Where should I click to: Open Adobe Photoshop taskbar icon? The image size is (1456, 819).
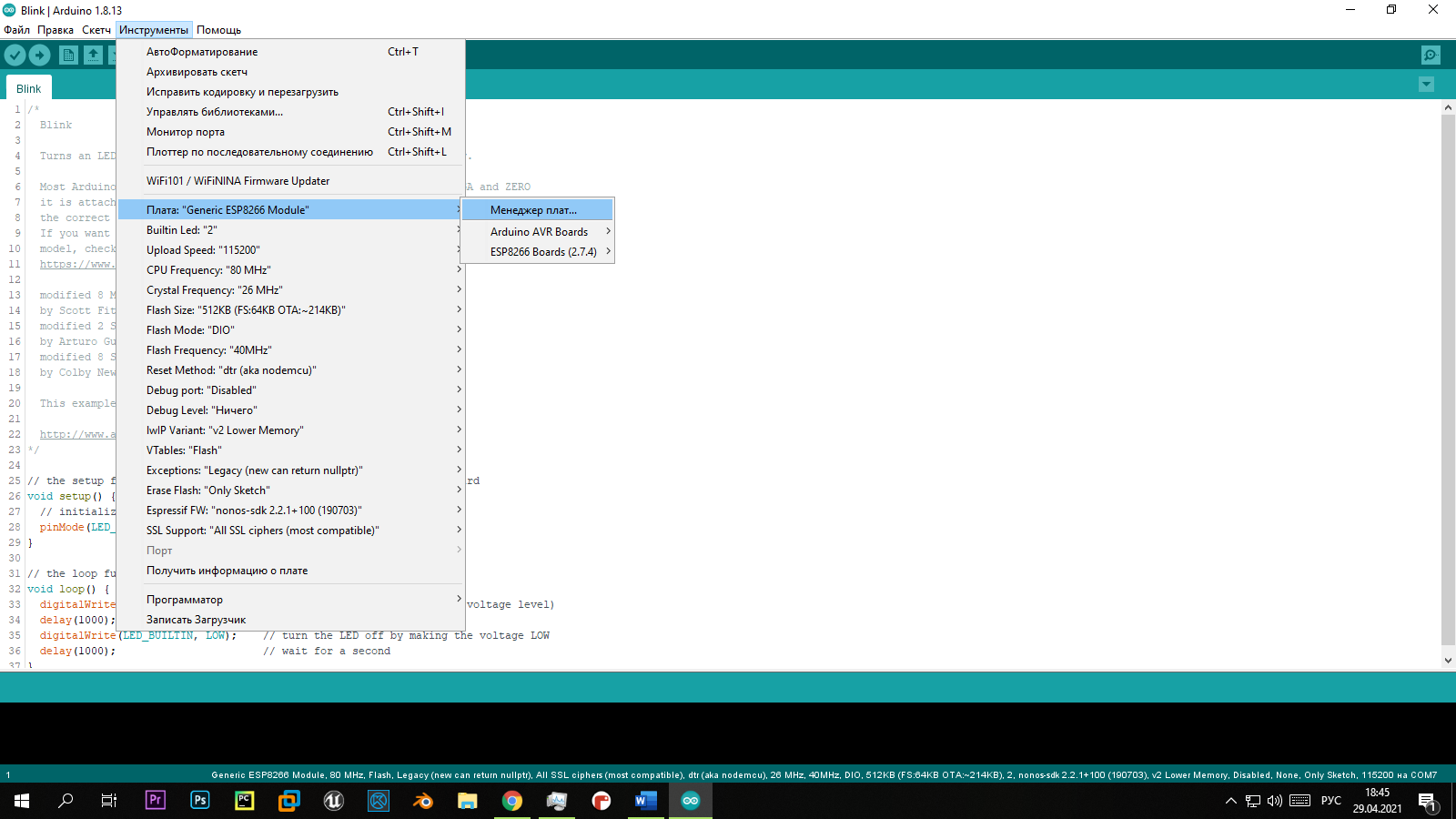(200, 801)
